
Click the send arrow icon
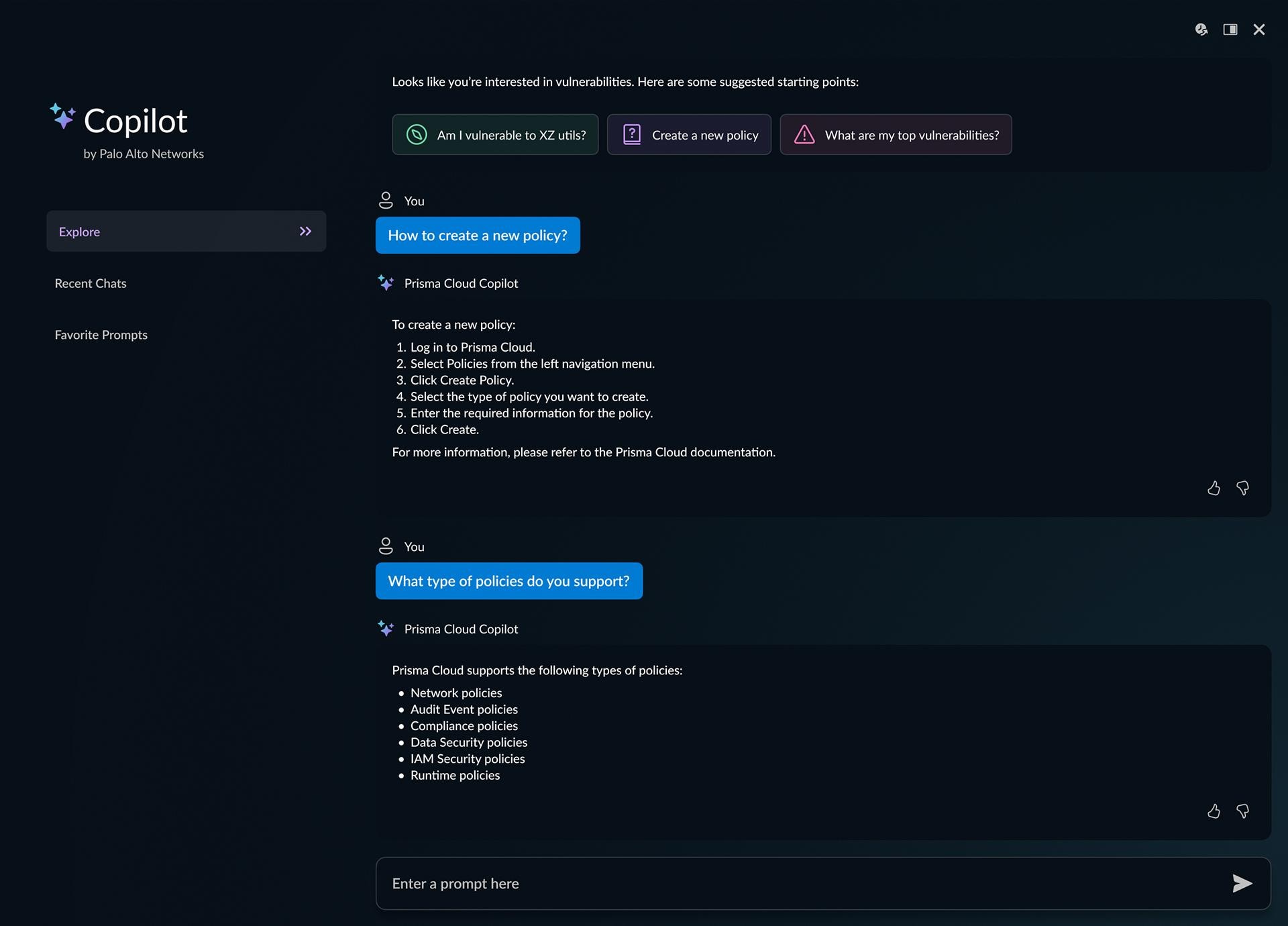click(1242, 883)
